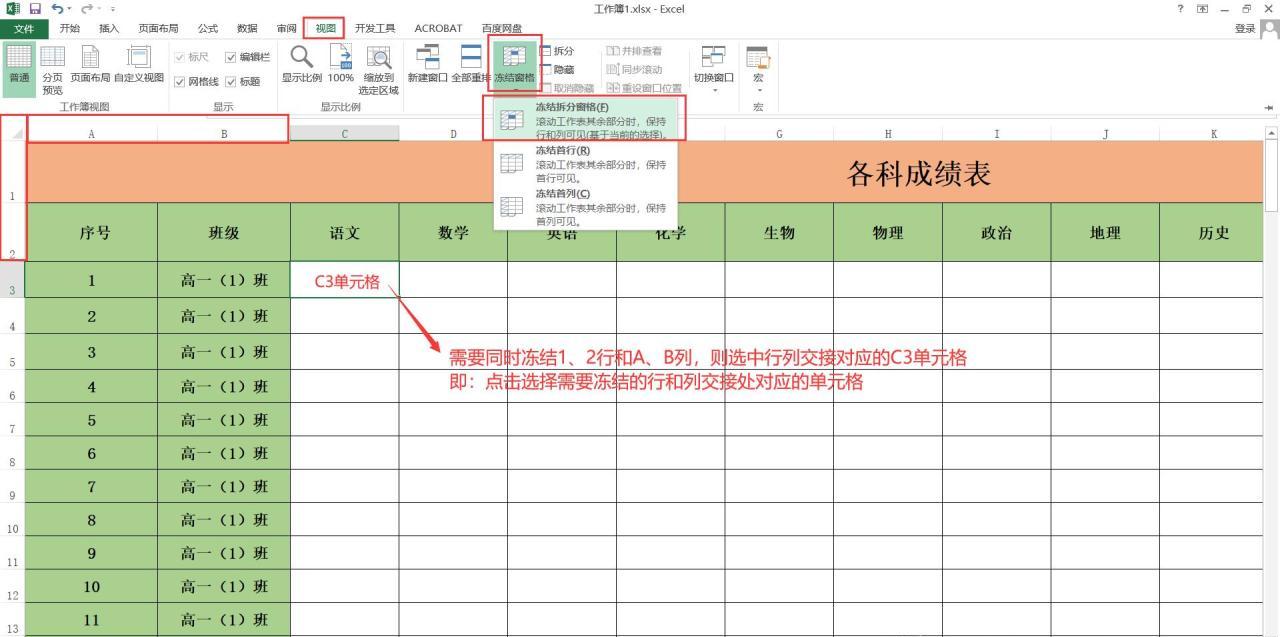Click the cell with sequence number 11

click(92, 620)
